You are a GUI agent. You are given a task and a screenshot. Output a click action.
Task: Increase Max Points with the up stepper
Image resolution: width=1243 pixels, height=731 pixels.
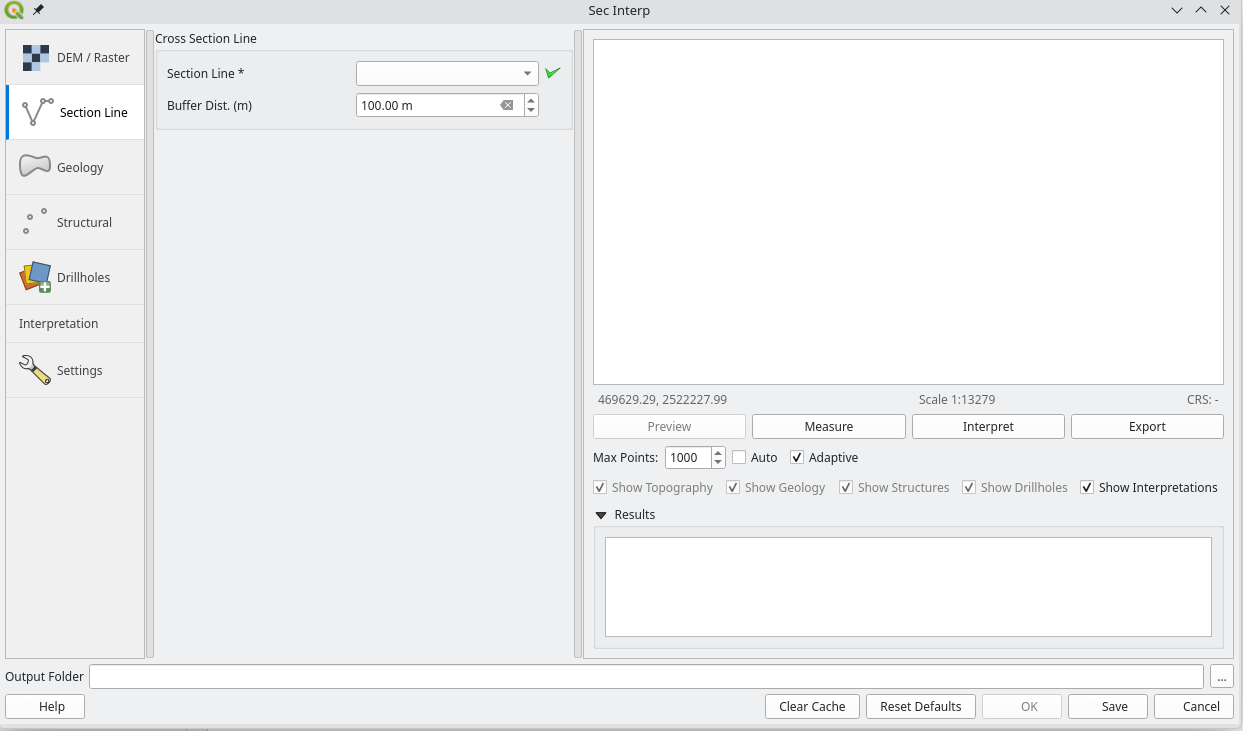[x=717, y=452]
